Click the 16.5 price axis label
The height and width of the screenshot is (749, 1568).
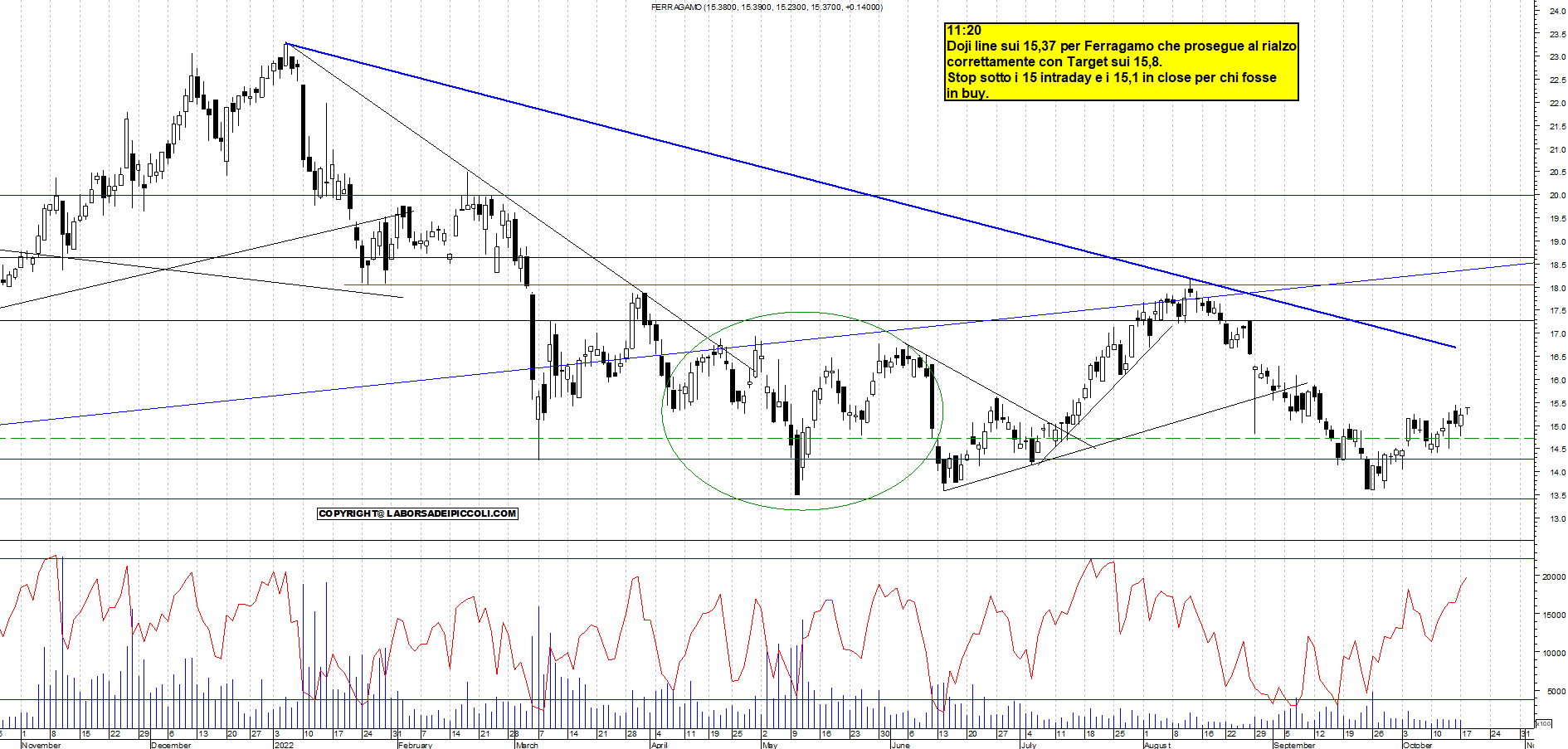1557,357
